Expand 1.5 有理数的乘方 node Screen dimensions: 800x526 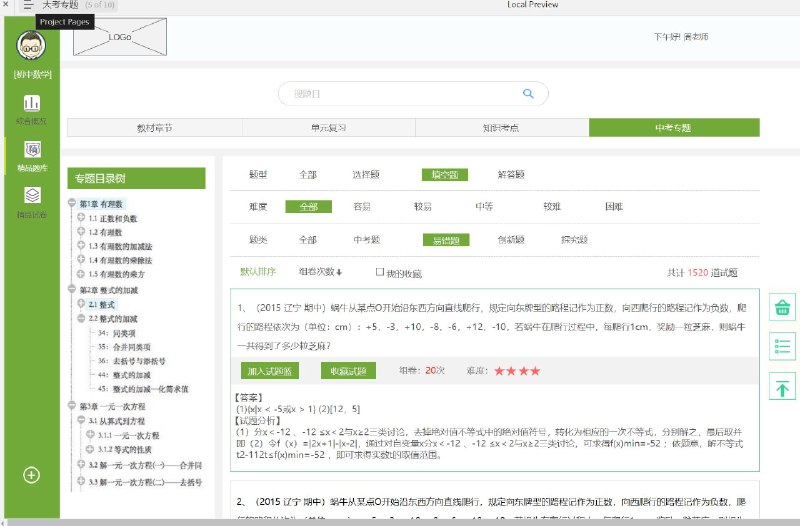click(81, 273)
